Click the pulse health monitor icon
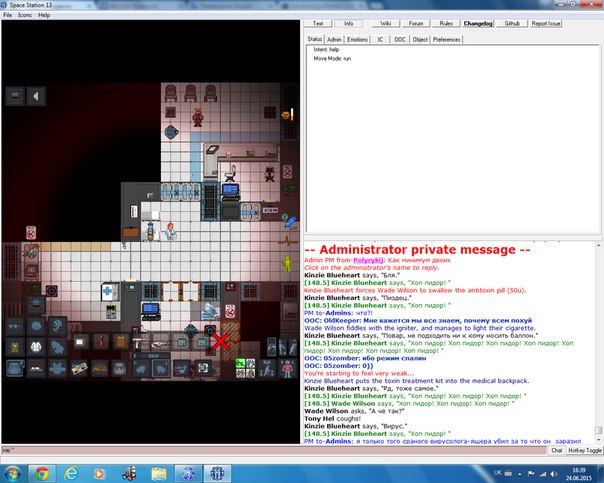The width and height of the screenshot is (604, 483). click(288, 242)
